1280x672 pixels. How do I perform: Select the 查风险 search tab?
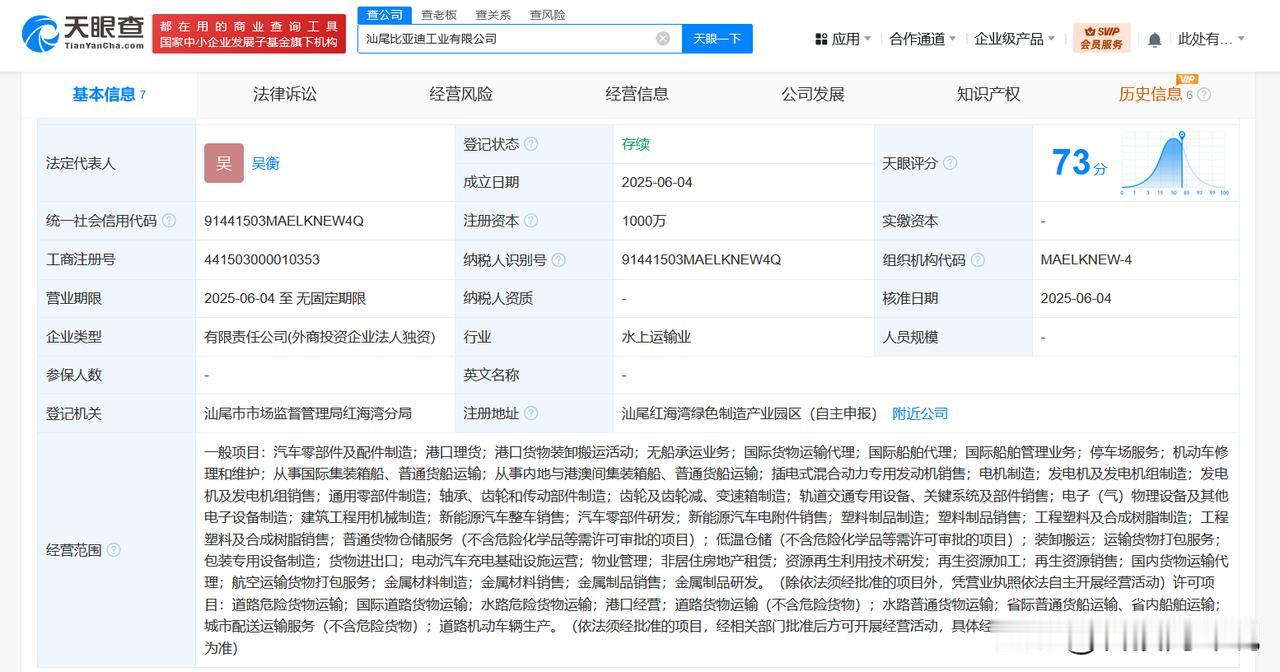pos(547,15)
